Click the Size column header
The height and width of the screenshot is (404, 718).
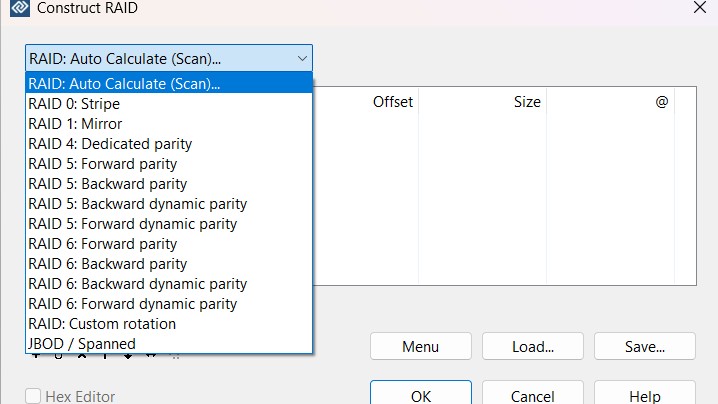pos(527,102)
